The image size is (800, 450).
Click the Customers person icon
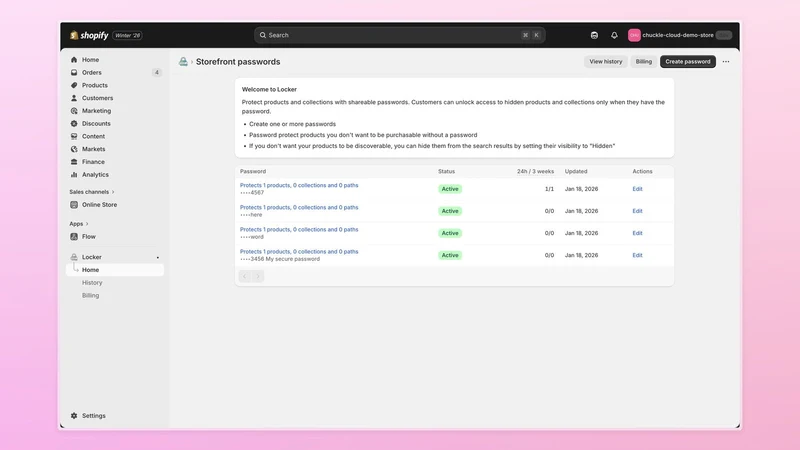[x=74, y=98]
